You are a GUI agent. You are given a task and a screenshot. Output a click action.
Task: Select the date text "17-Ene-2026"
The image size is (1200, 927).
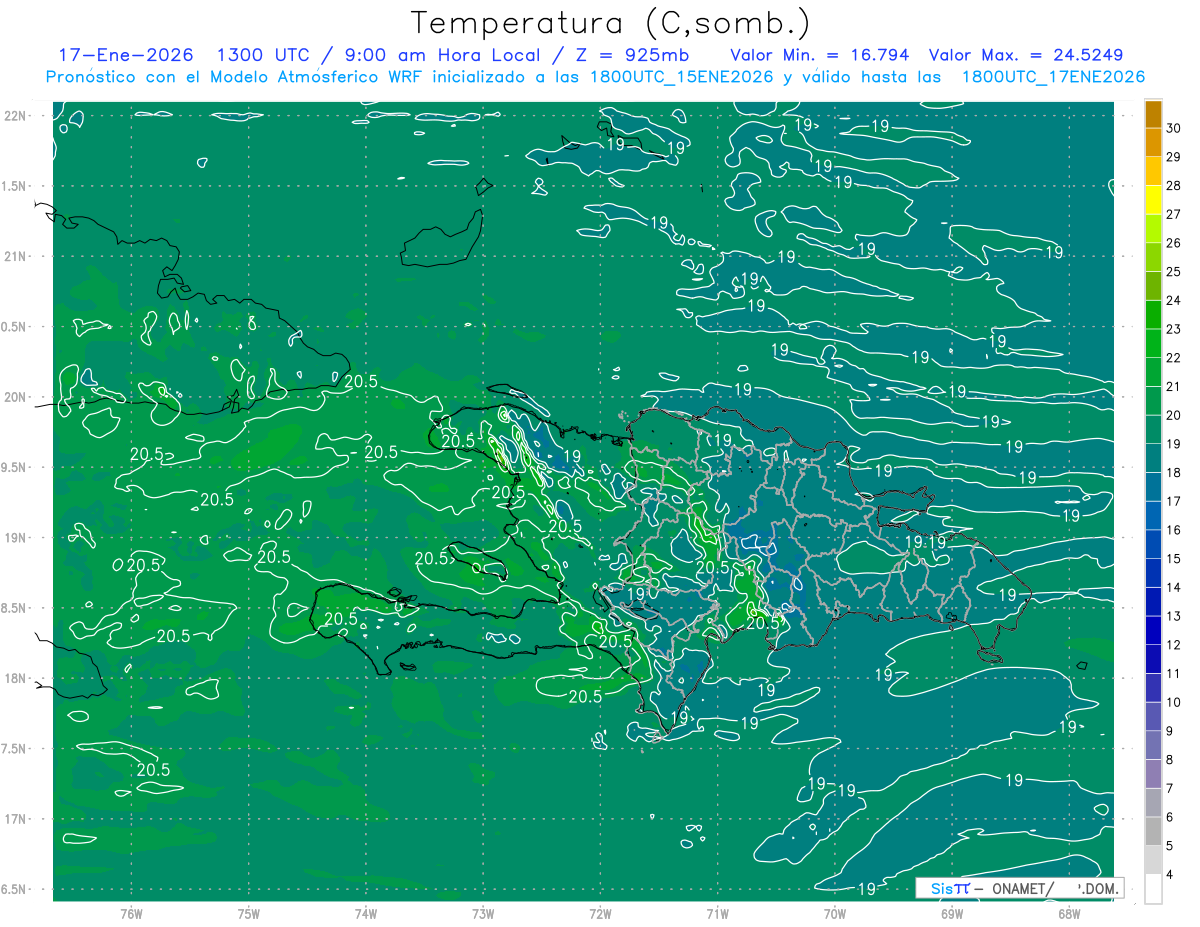126,55
